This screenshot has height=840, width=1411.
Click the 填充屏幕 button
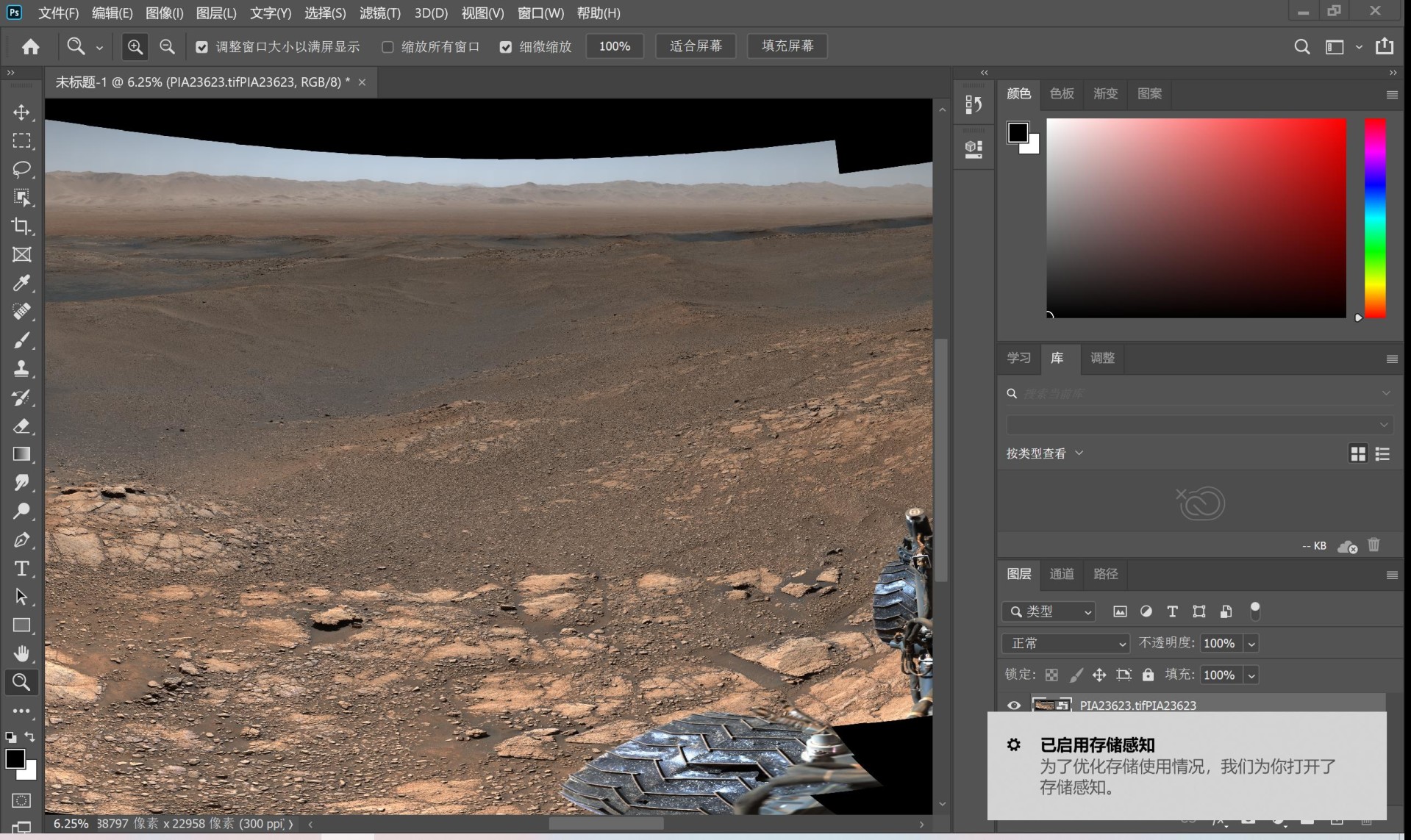[x=787, y=46]
